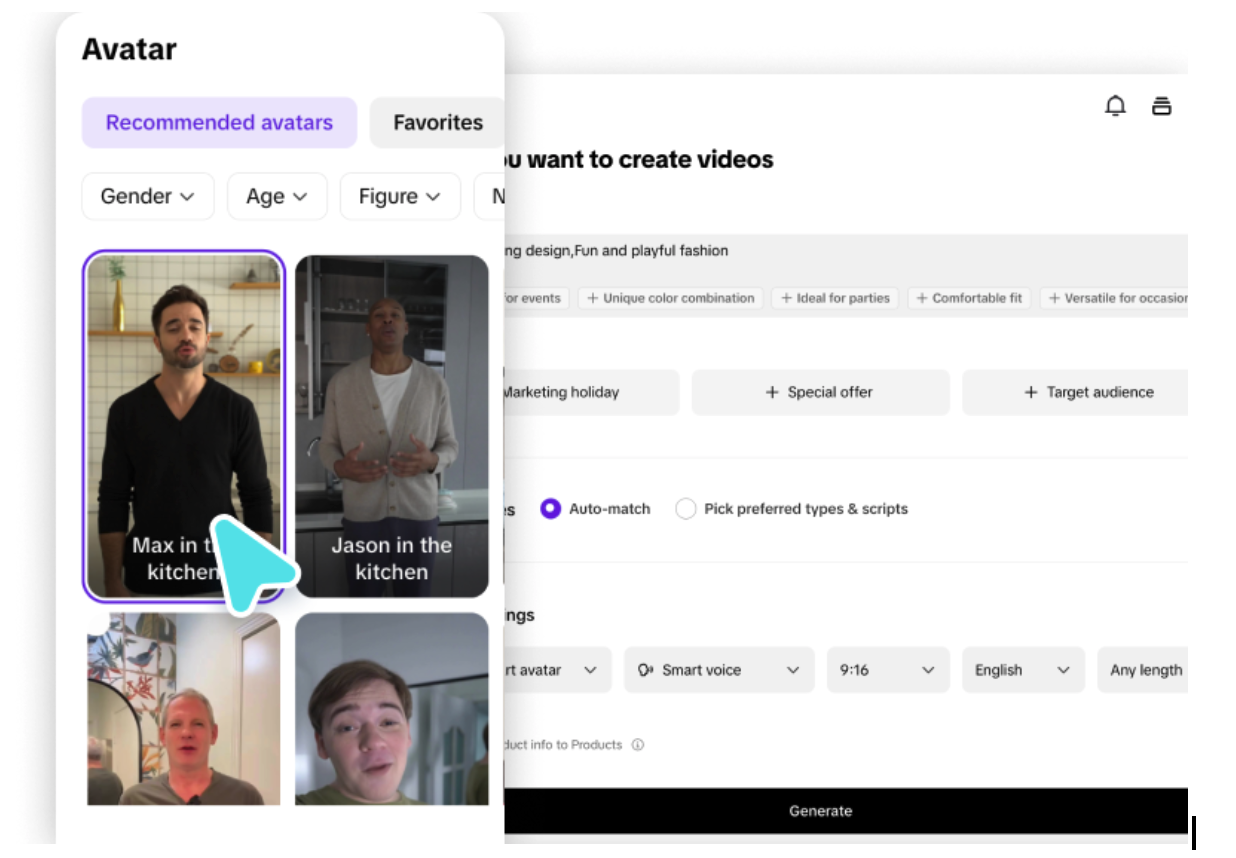Open the Age filter dropdown
This screenshot has width=1236, height=858.
click(276, 197)
